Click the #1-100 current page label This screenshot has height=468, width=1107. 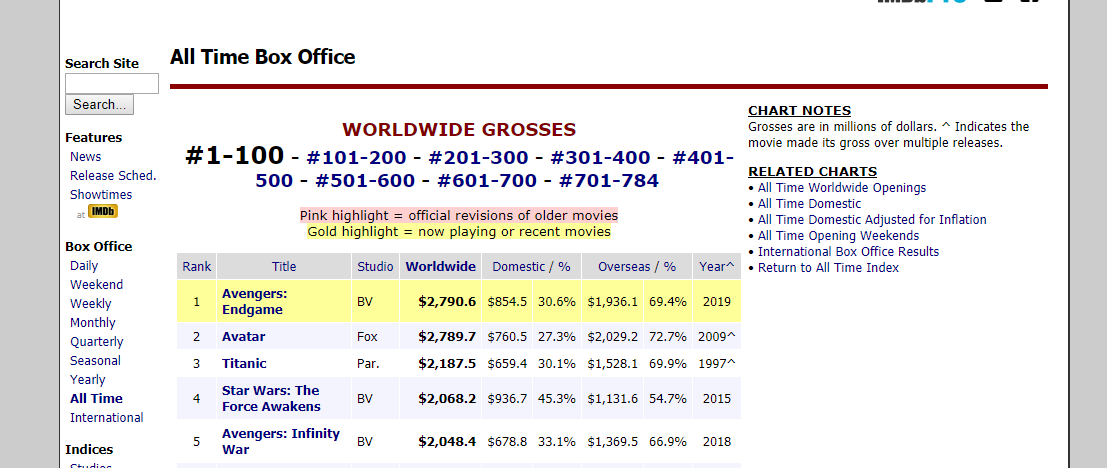234,155
